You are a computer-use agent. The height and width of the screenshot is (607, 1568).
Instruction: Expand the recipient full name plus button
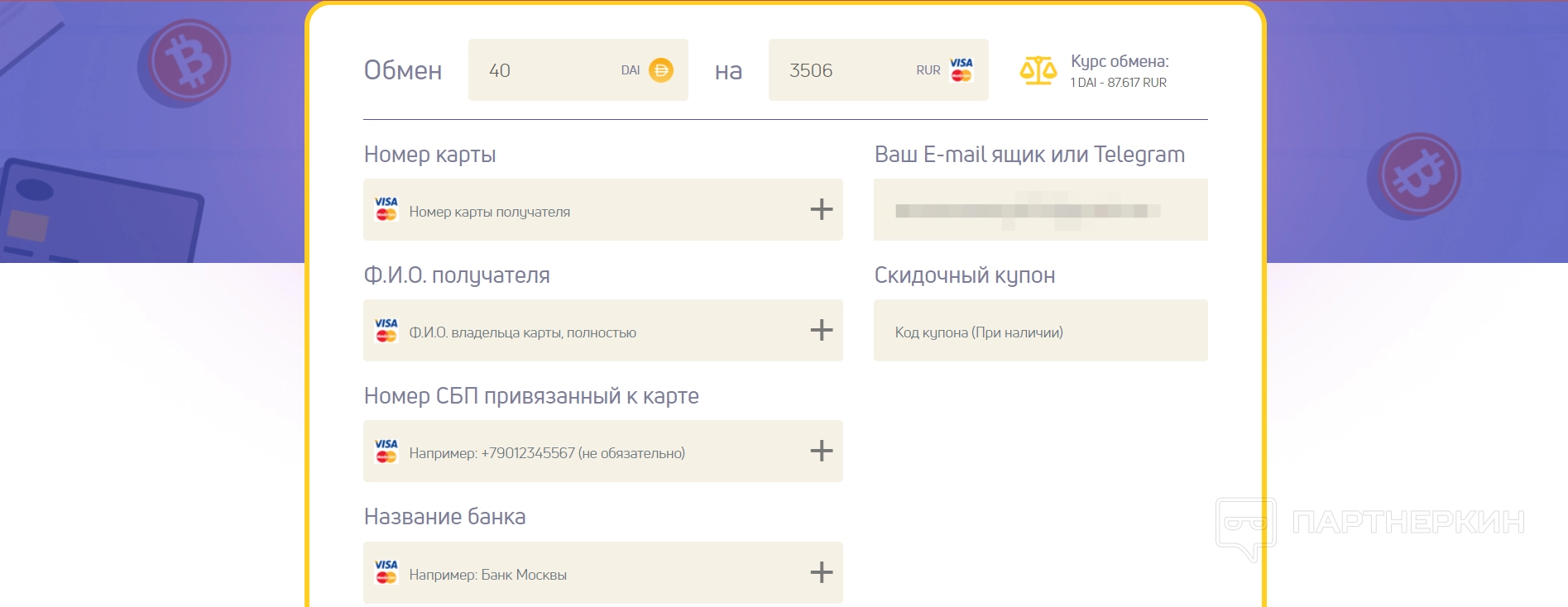point(821,330)
